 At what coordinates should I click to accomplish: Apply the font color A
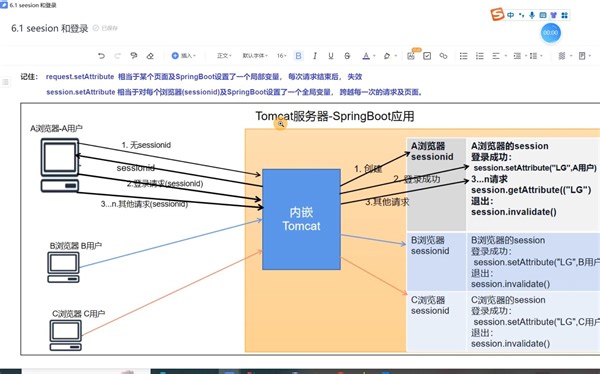[x=366, y=56]
